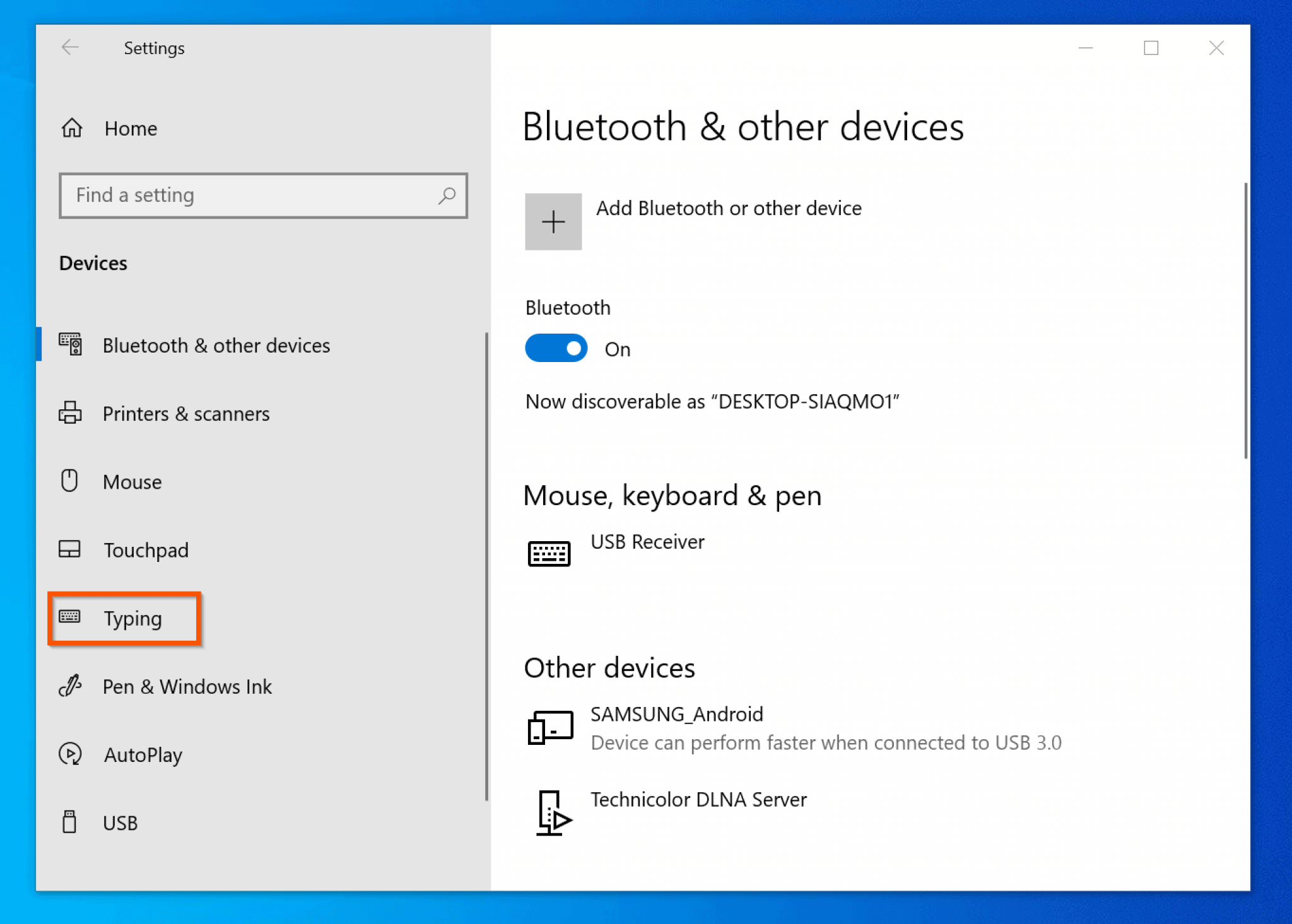Turn off the Bluetooth toggle
The height and width of the screenshot is (924, 1292).
[556, 348]
